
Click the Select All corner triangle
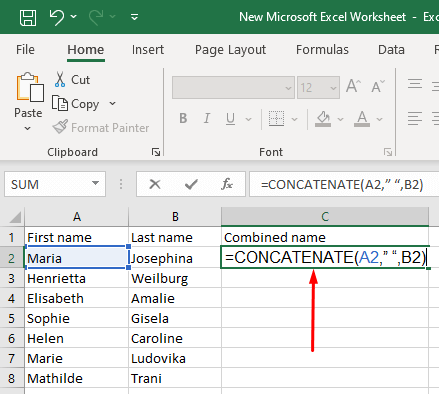click(15, 217)
